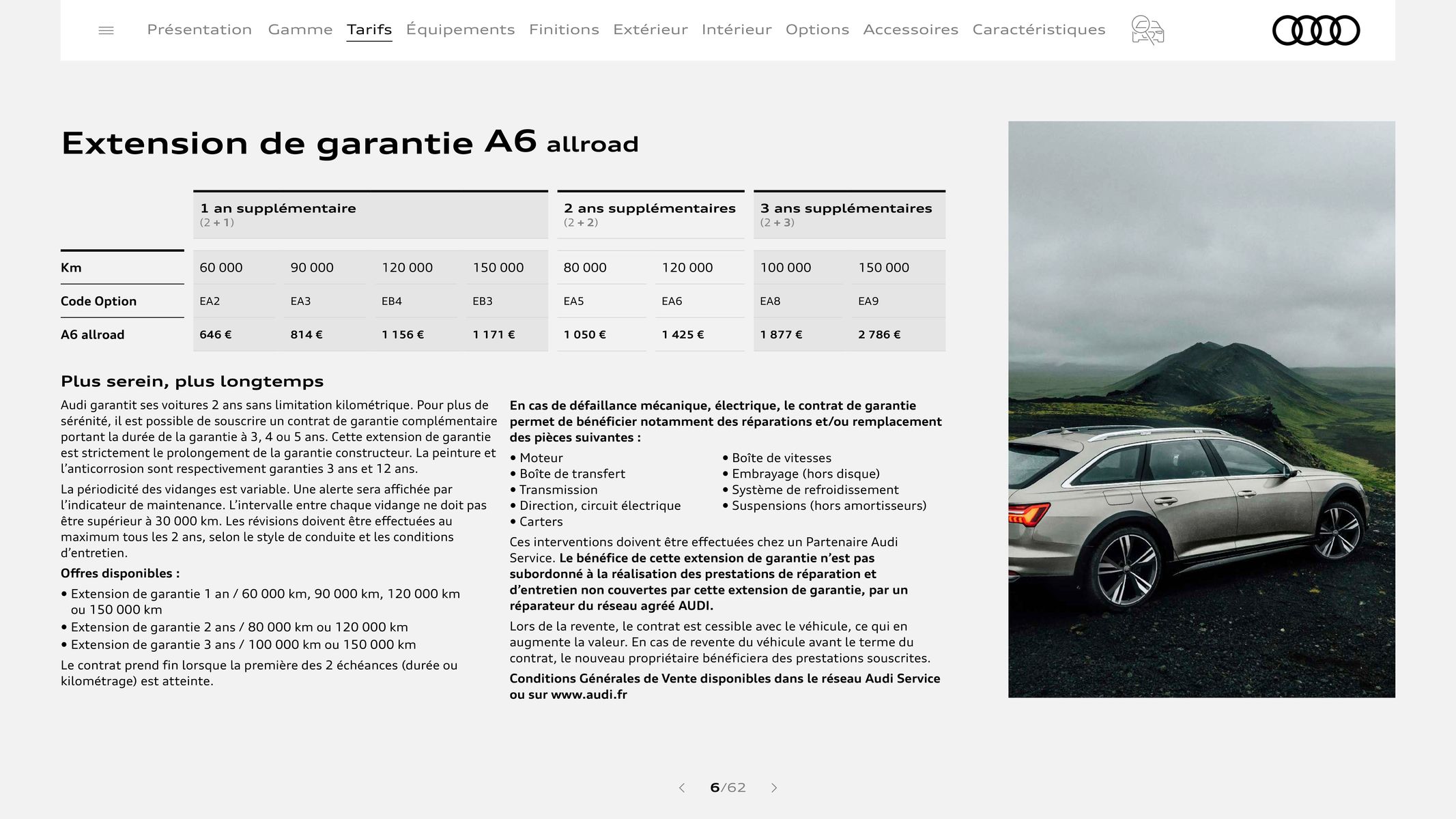The width and height of the screenshot is (1456, 819).
Task: Click the '3 ans supplémentaires' column header
Action: pyautogui.click(x=849, y=215)
